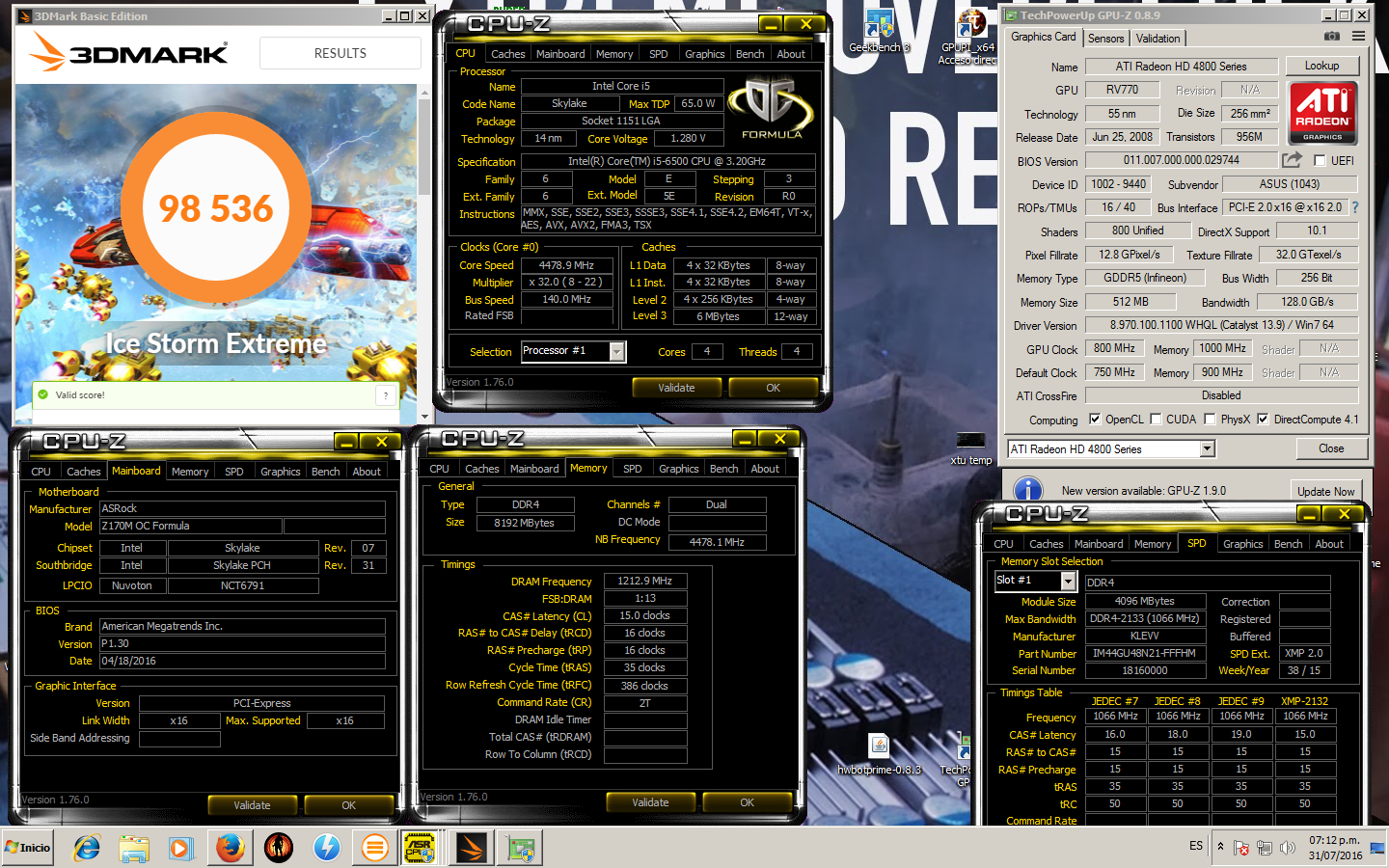Click the blue info icon beside new version notice
Screen dimensions: 1389x868
pyautogui.click(x=1028, y=490)
